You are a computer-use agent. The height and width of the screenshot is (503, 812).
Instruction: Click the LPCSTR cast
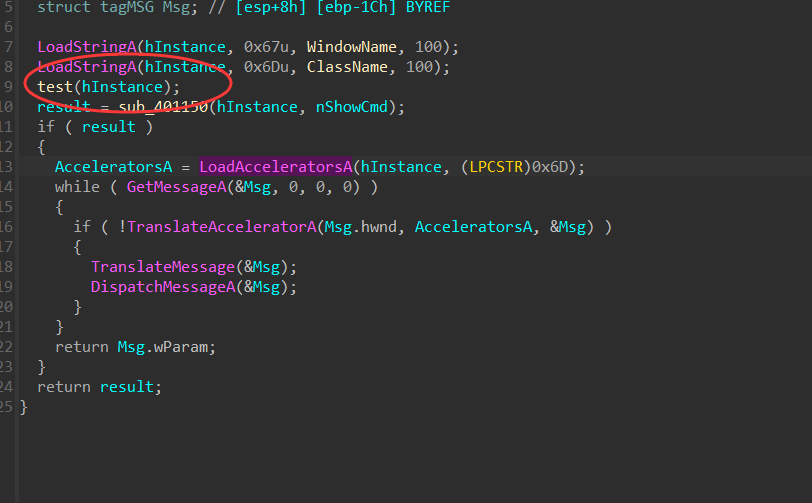pos(496,167)
